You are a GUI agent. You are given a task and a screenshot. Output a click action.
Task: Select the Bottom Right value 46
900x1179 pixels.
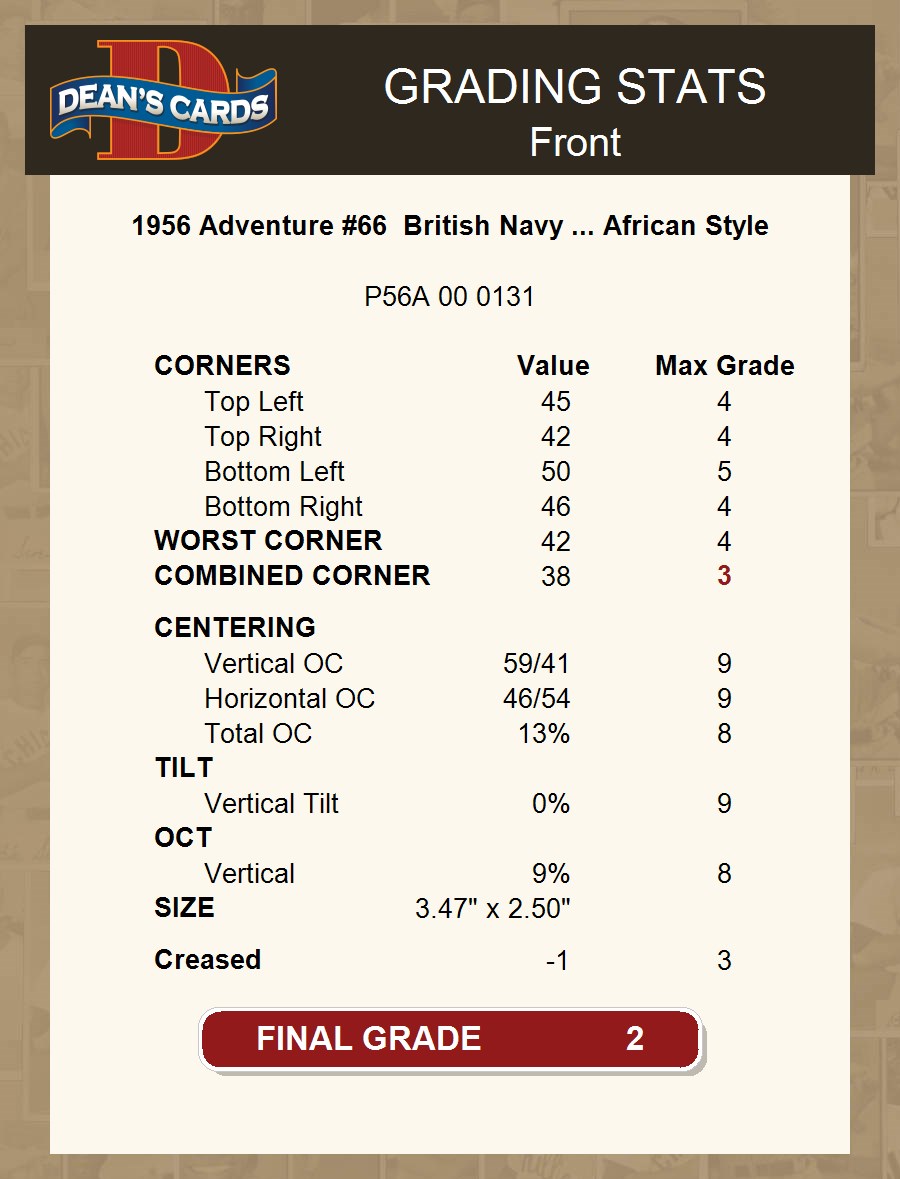(x=555, y=507)
